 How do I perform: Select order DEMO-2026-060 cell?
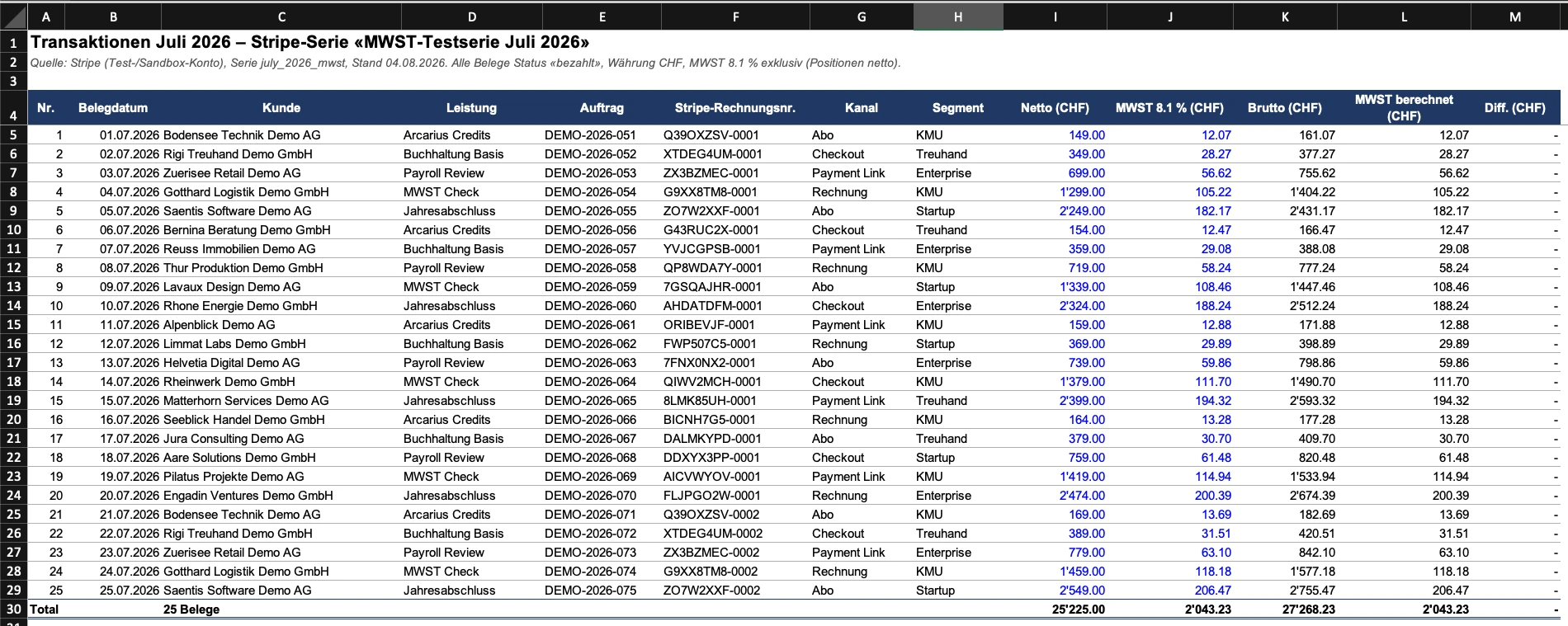pyautogui.click(x=590, y=306)
